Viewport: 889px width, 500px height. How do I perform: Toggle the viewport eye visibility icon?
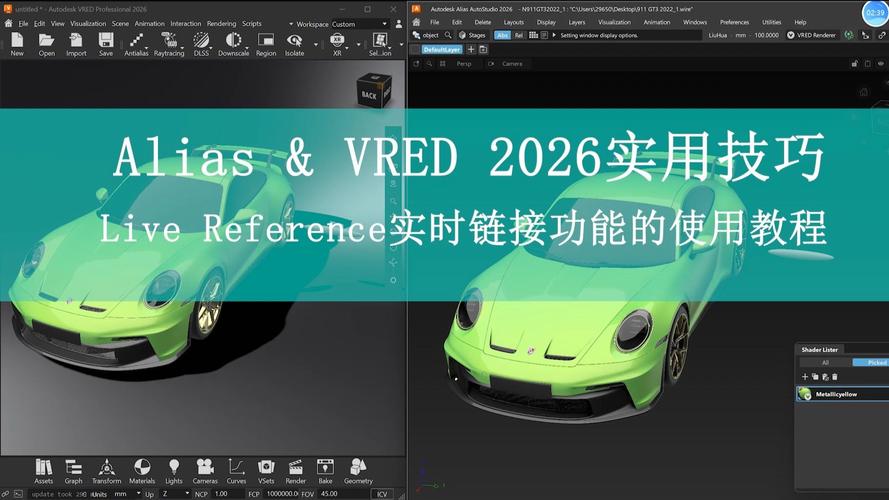[880, 64]
